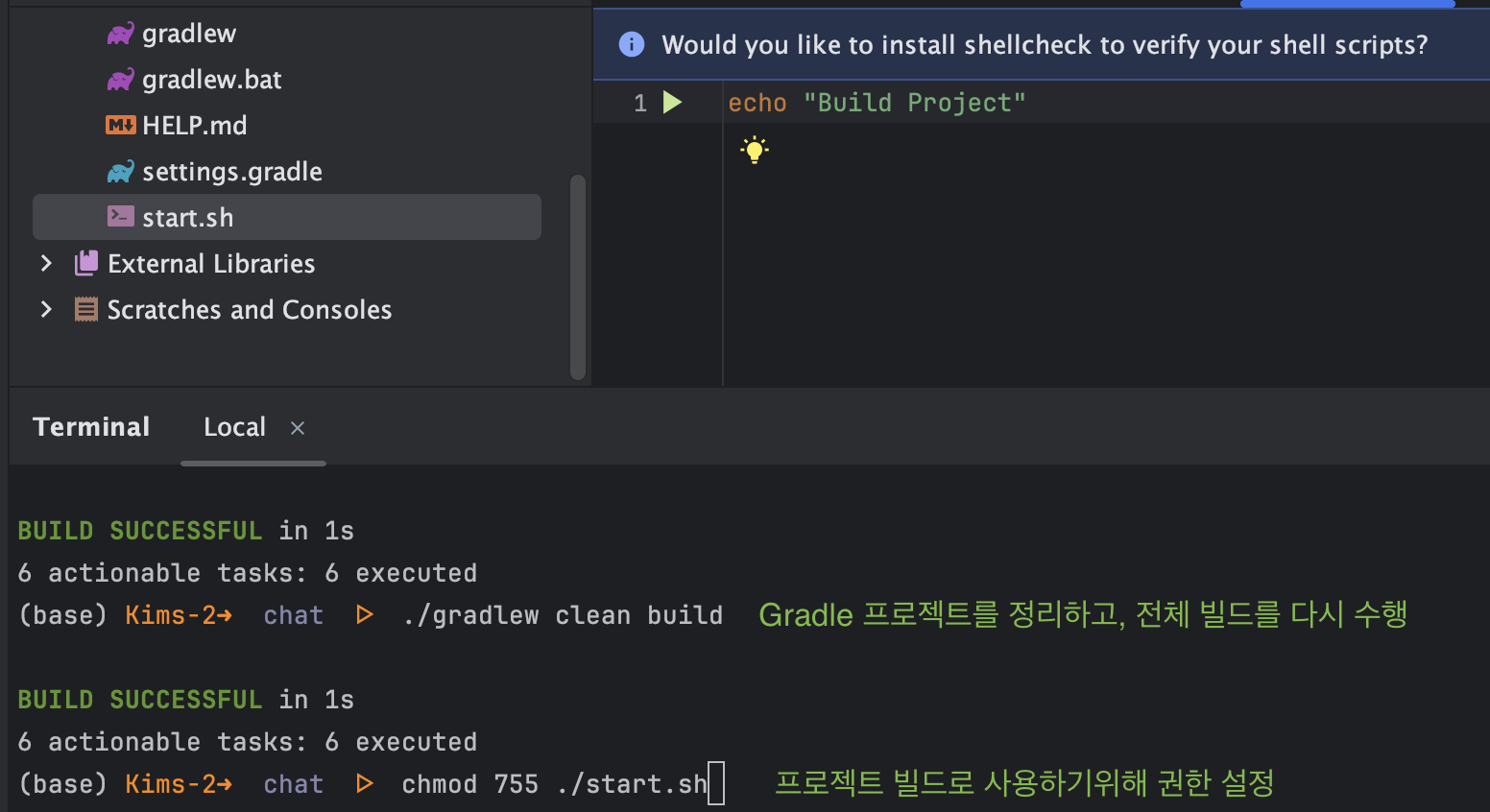Click the start.sh shell script icon
The image size is (1490, 812).
tap(120, 217)
